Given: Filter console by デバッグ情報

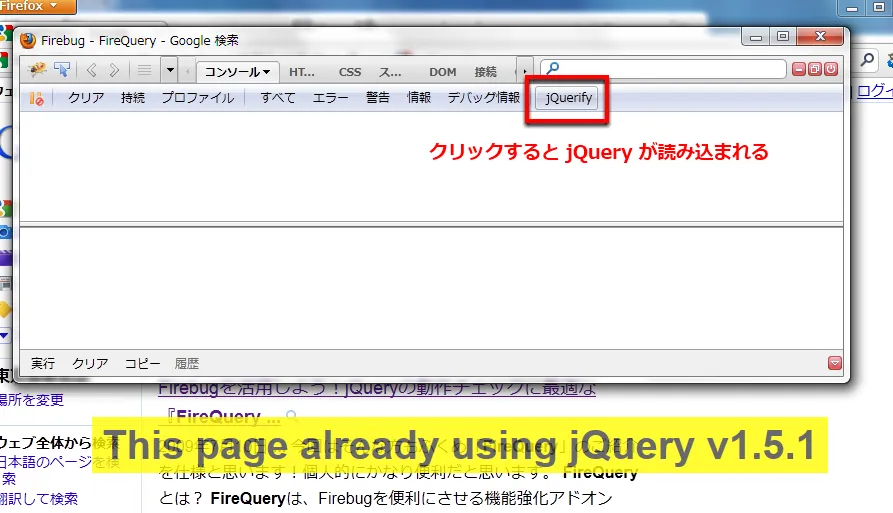Looking at the screenshot, I should coord(484,98).
